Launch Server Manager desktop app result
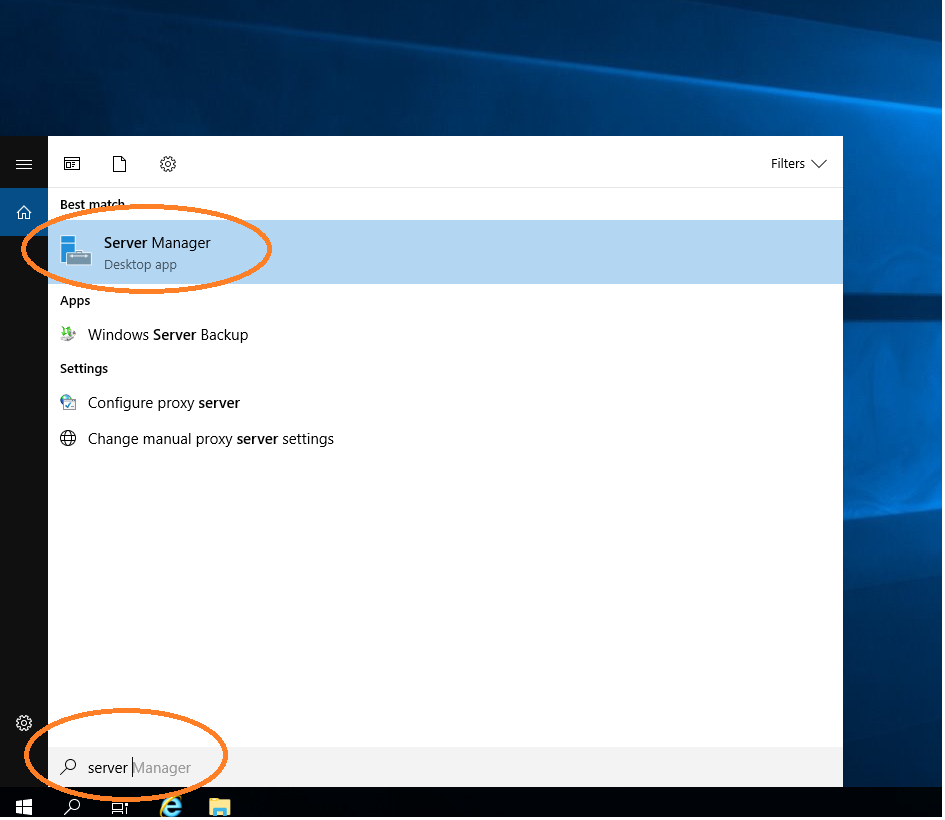This screenshot has height=820, width=945. point(157,252)
